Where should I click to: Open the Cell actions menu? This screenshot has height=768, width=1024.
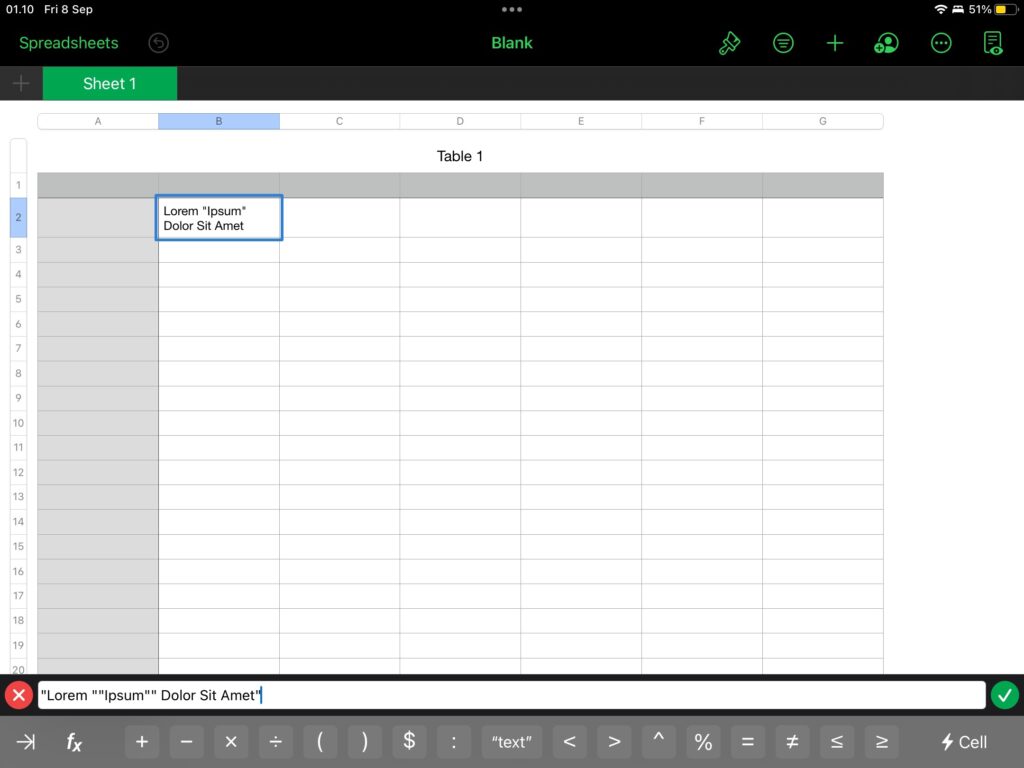(964, 742)
